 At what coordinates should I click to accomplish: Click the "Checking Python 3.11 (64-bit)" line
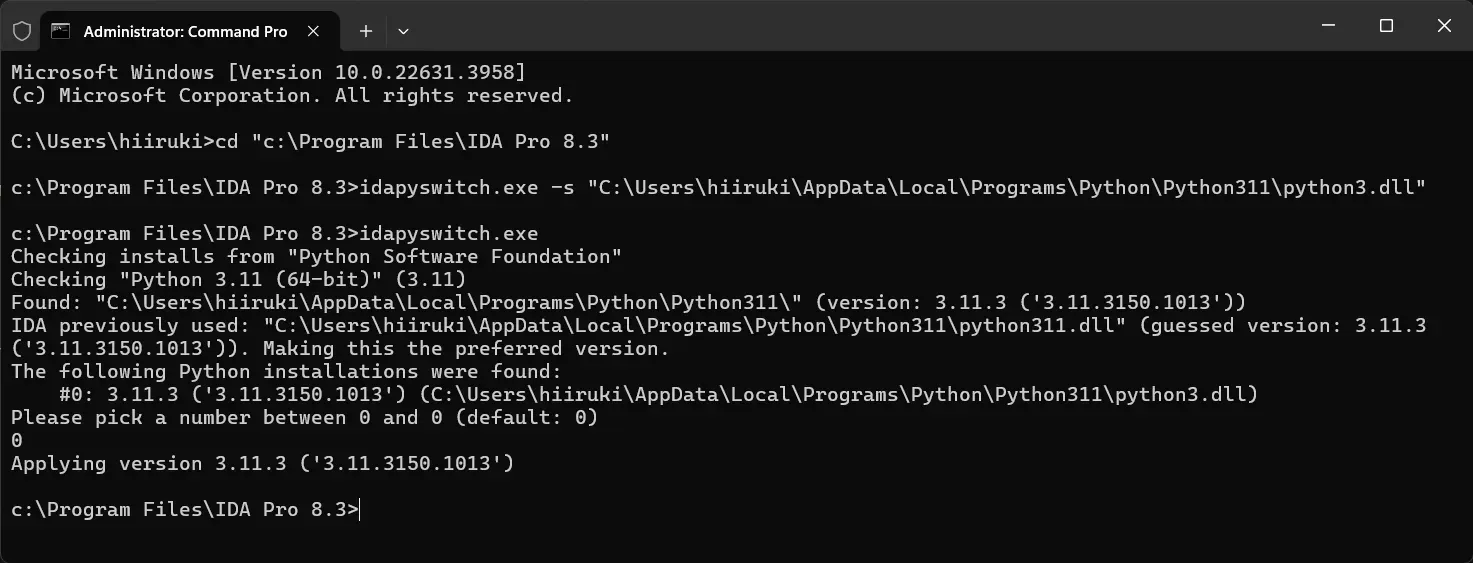tap(238, 280)
